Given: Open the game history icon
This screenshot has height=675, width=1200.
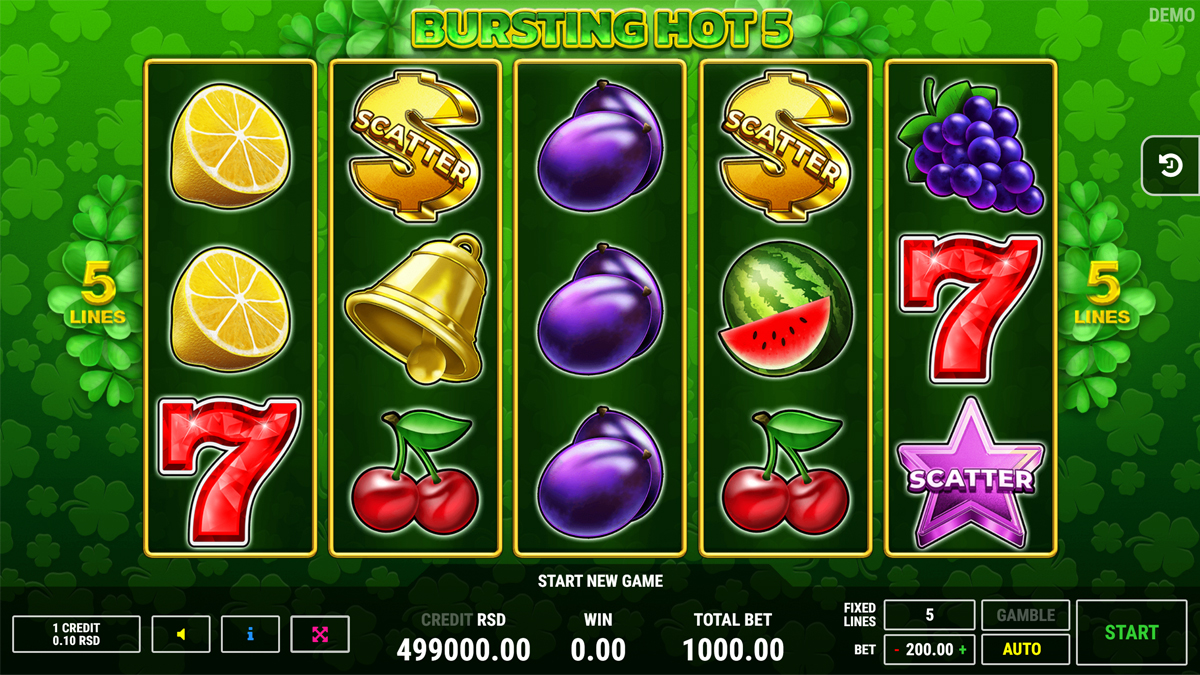Looking at the screenshot, I should pyautogui.click(x=1172, y=165).
